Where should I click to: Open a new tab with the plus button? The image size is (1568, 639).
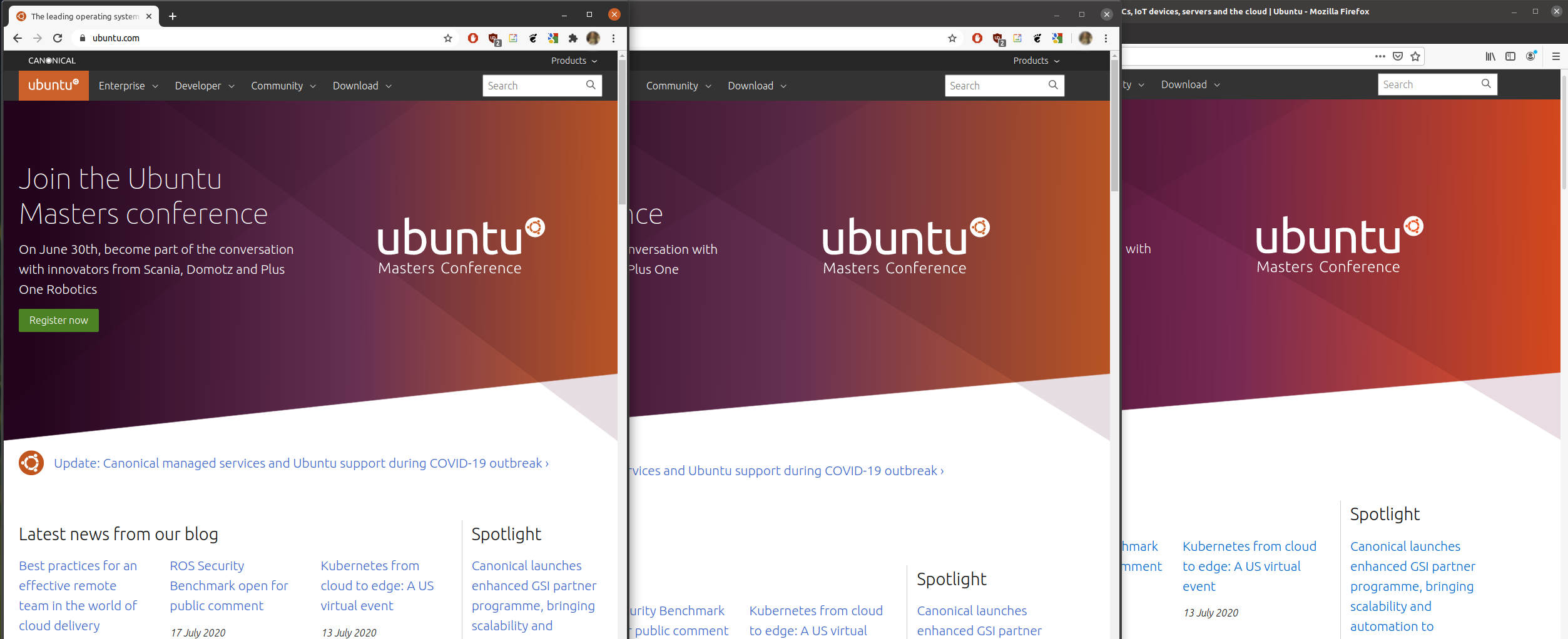click(x=173, y=16)
